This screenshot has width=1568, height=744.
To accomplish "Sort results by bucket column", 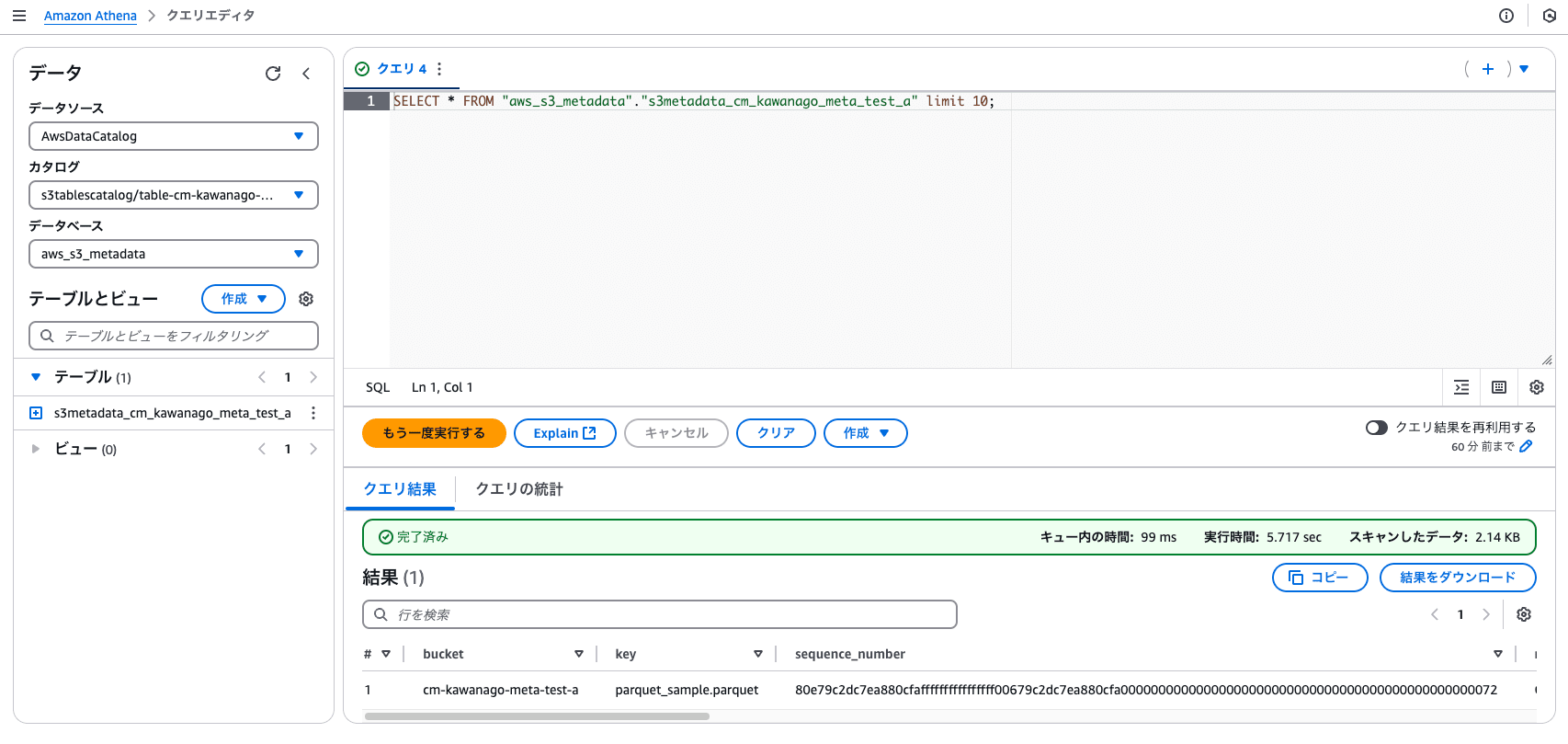I will pos(579,654).
